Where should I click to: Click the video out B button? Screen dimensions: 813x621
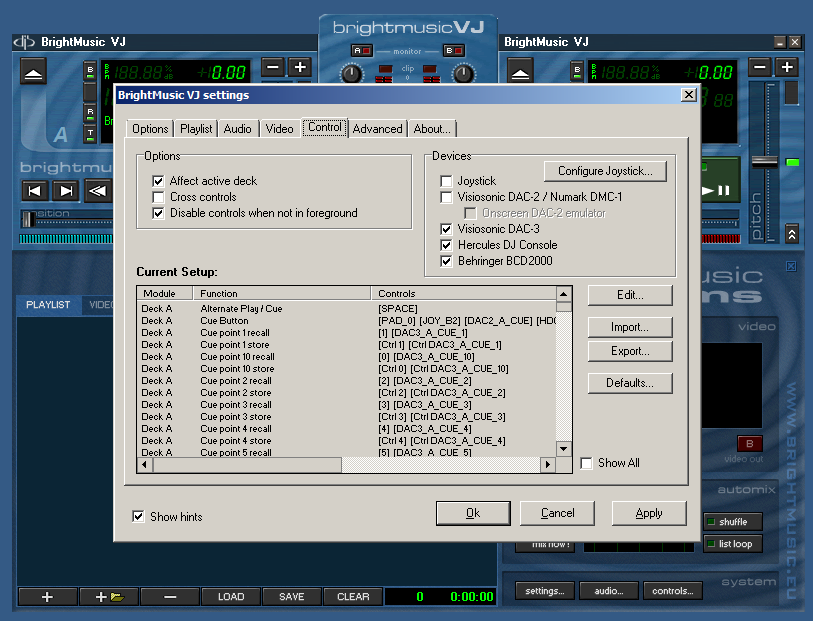coord(750,444)
